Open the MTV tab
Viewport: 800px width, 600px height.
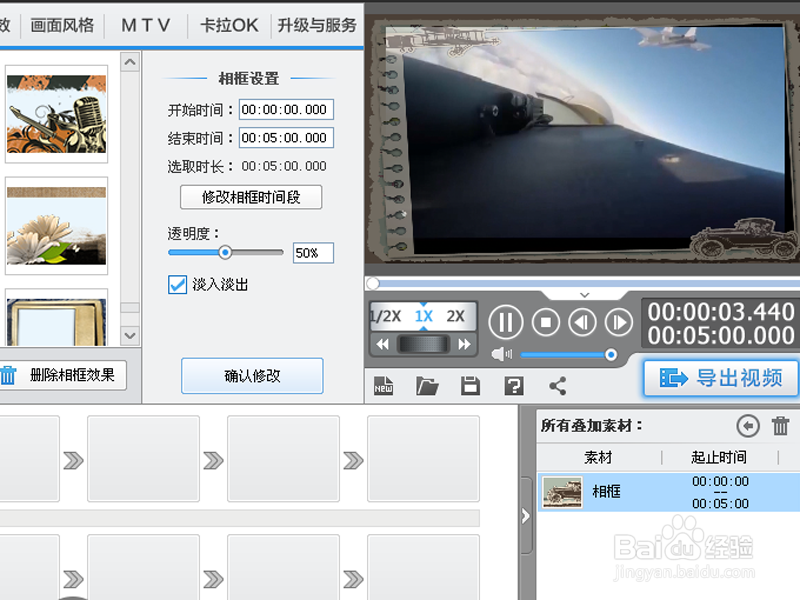click(x=145, y=25)
